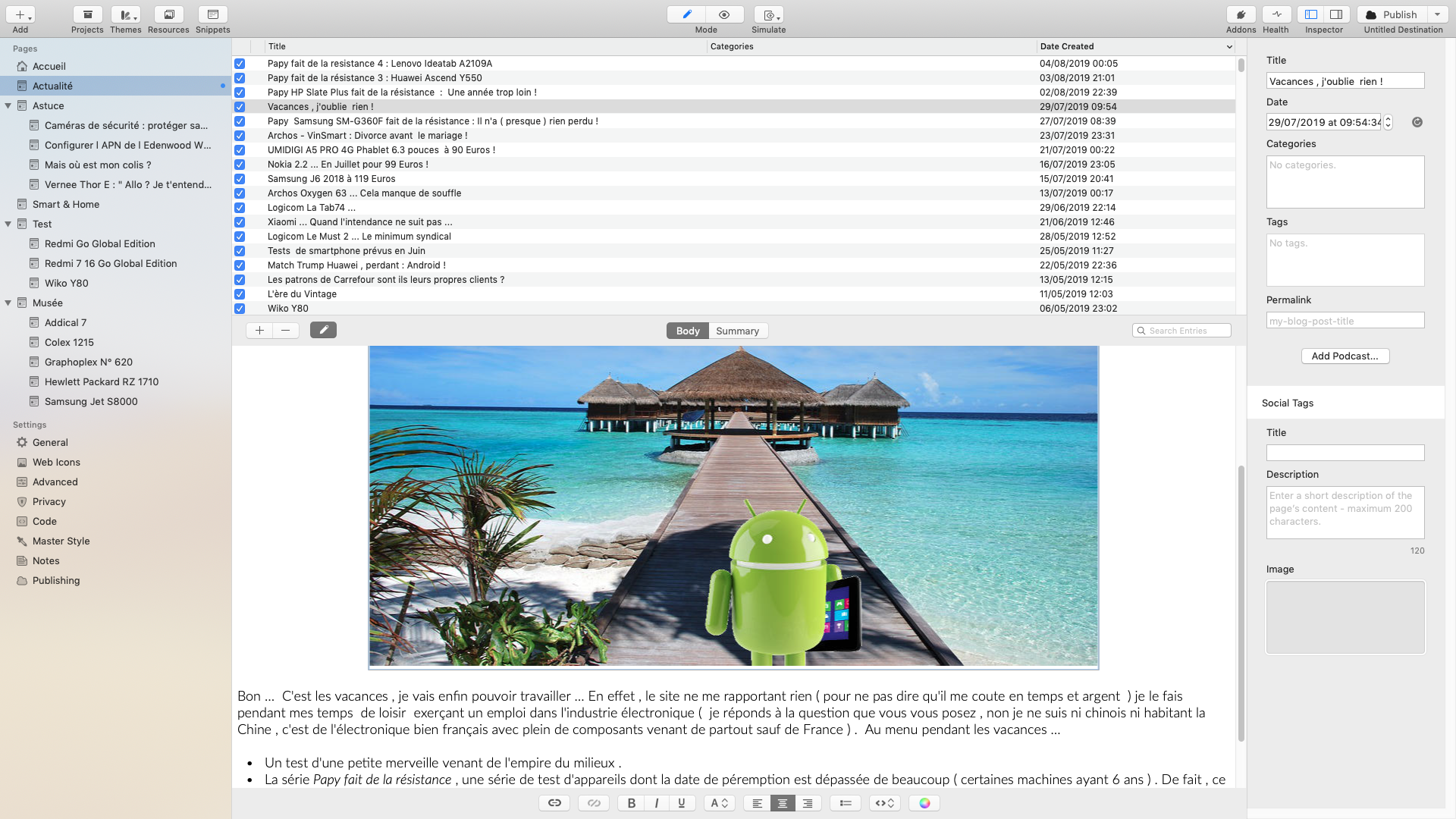
Task: Toggle underline formatting
Action: [x=682, y=803]
